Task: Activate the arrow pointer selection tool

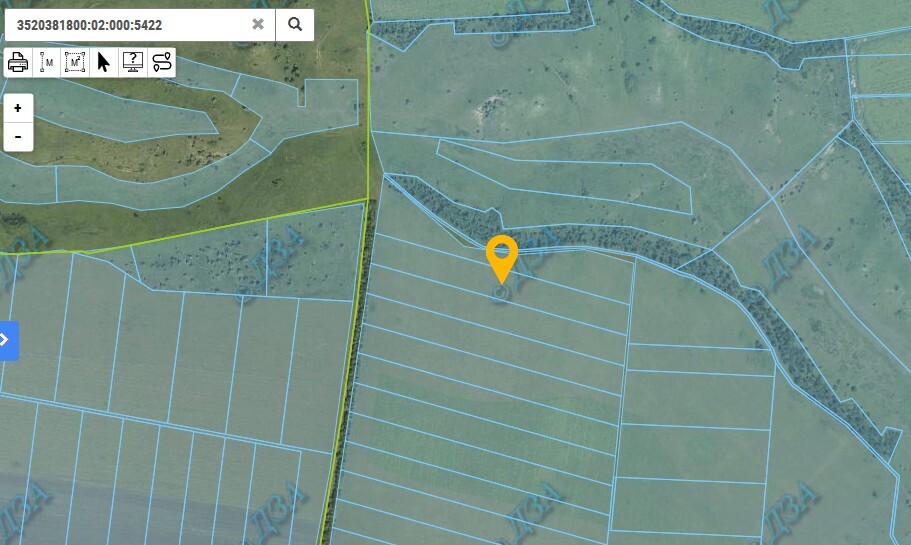Action: click(x=103, y=62)
